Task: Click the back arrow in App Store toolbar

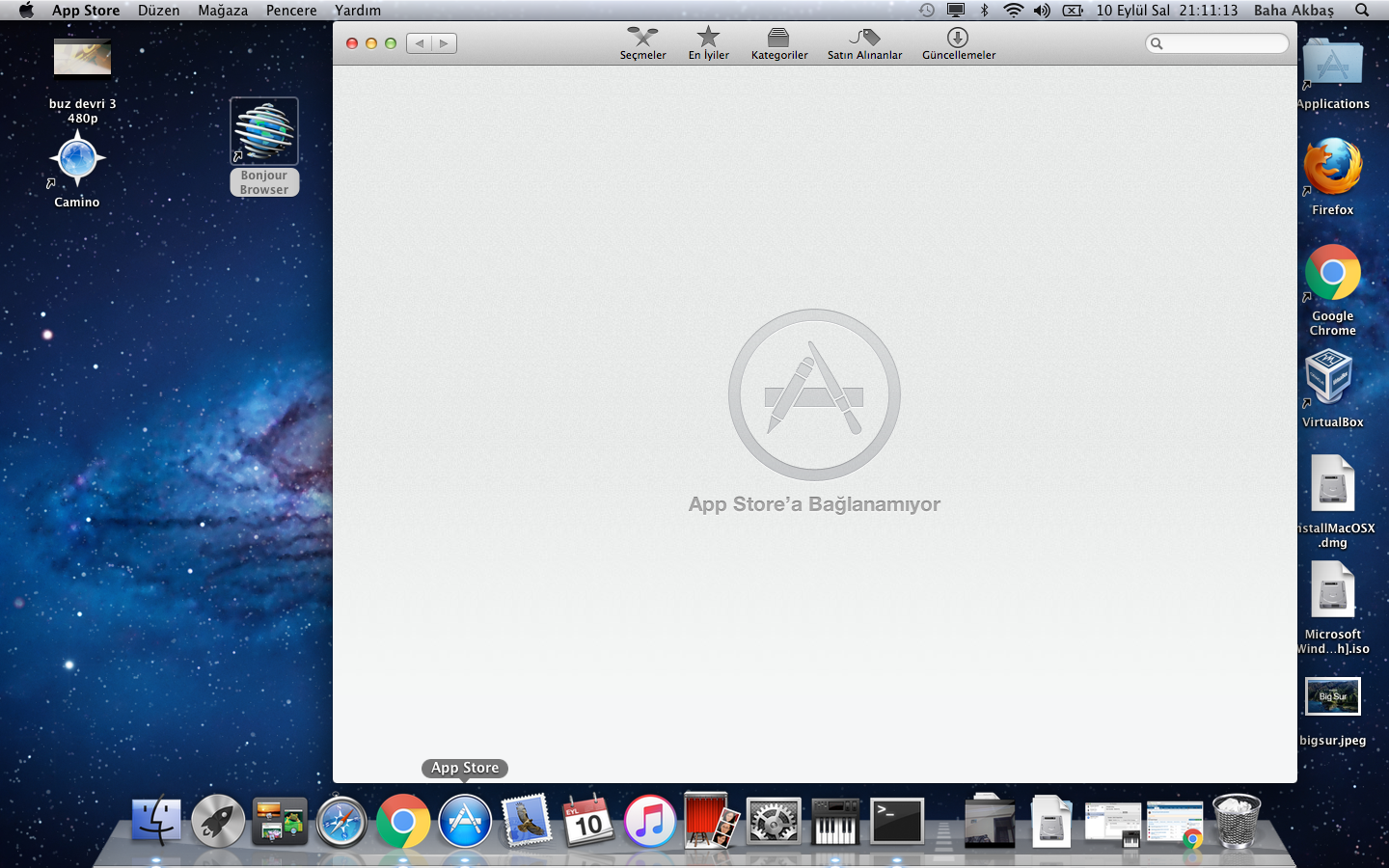Action: point(420,43)
